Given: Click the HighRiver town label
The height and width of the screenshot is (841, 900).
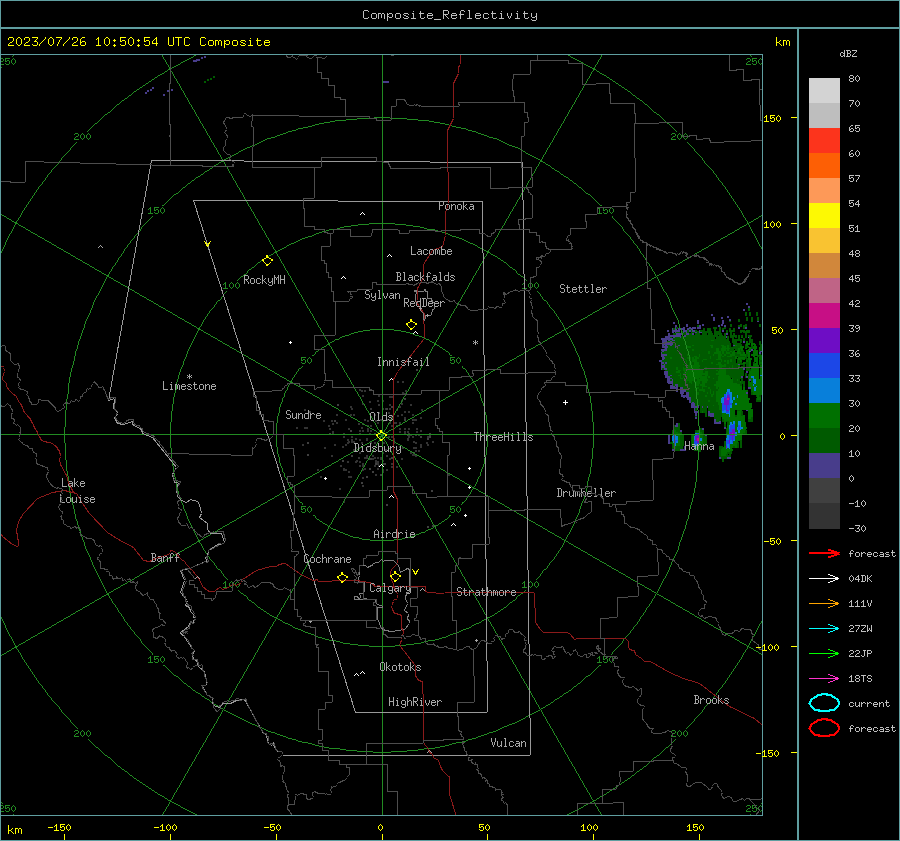Looking at the screenshot, I should coord(415,702).
